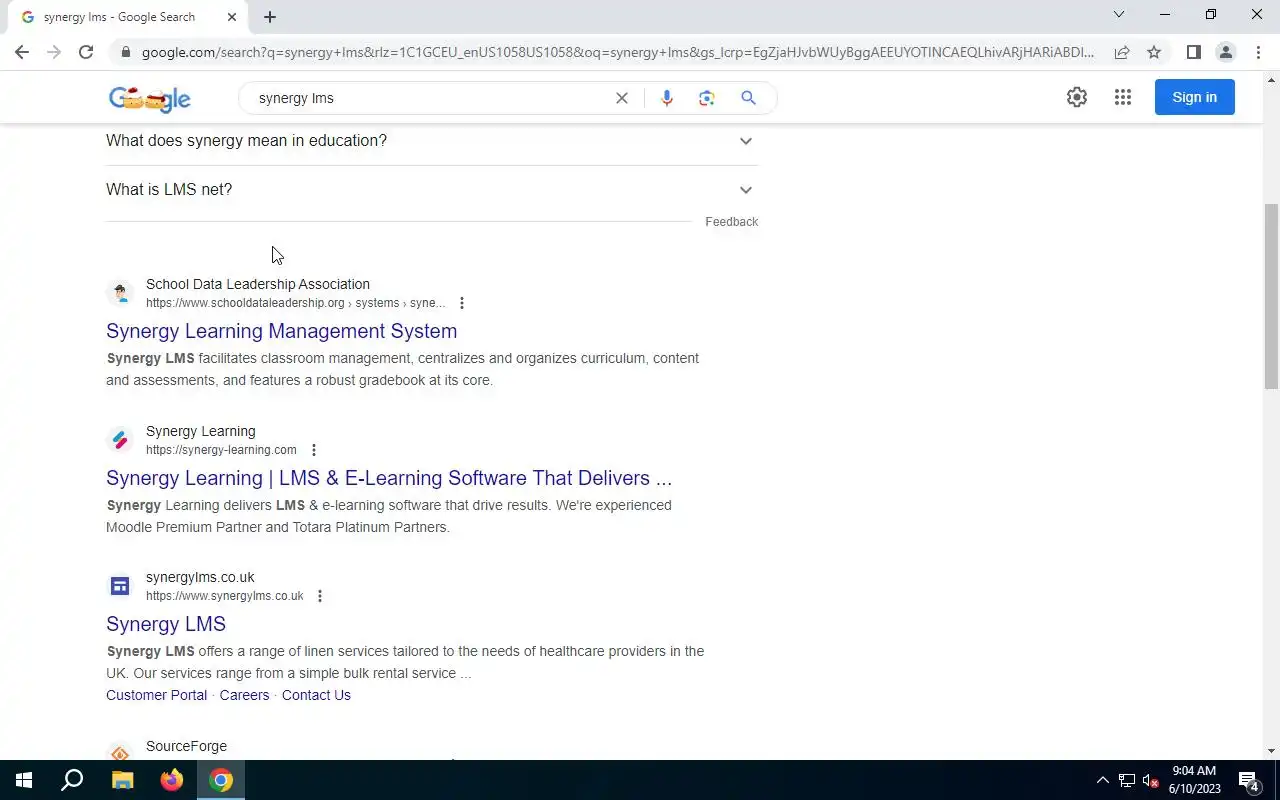The image size is (1280, 800).
Task: Open a new browser tab
Action: tap(270, 17)
